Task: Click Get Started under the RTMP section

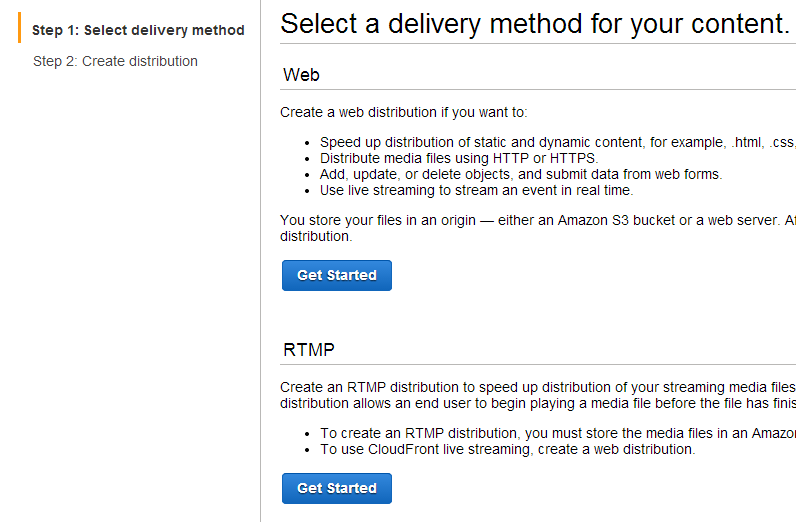Action: (x=337, y=488)
